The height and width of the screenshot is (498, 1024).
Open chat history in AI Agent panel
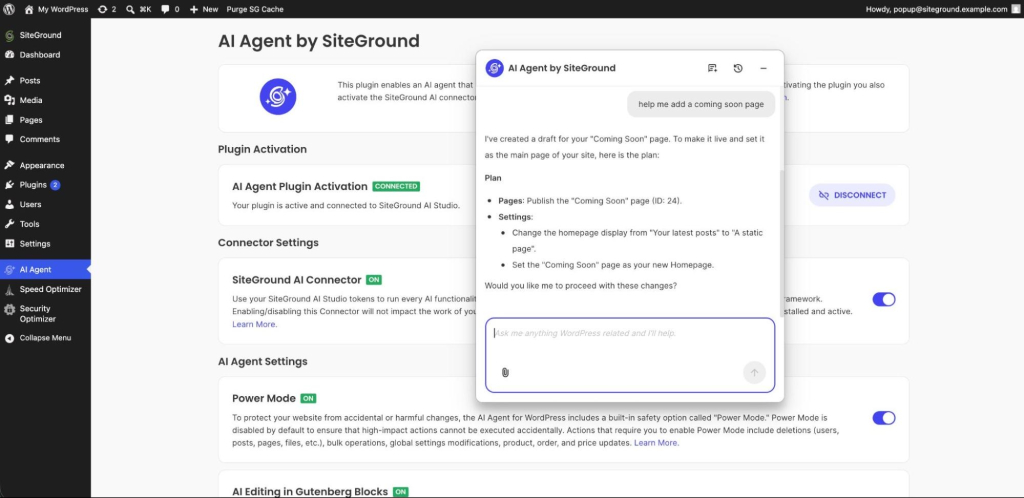pyautogui.click(x=738, y=68)
